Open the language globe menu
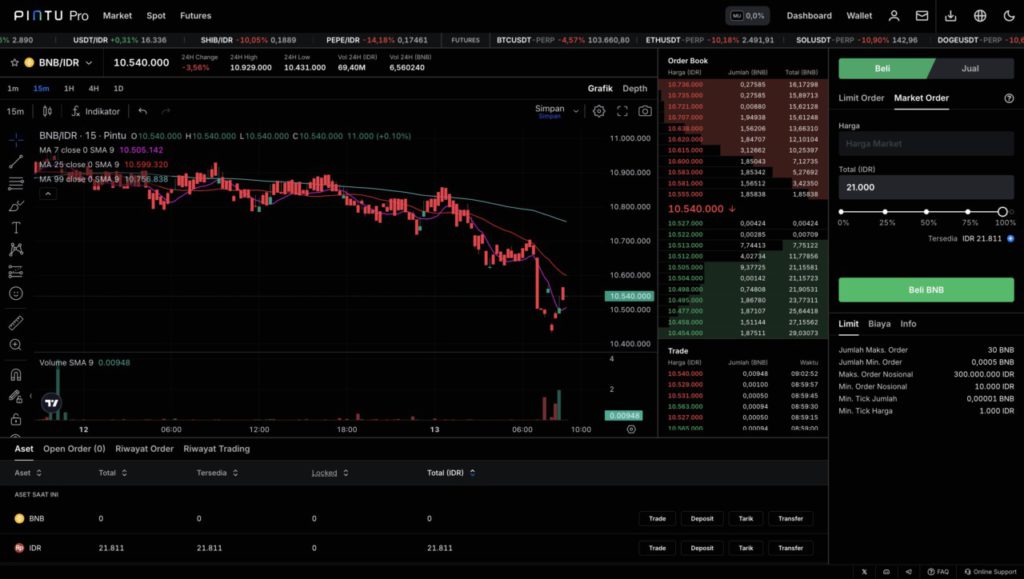Viewport: 1024px width, 579px height. click(x=980, y=16)
